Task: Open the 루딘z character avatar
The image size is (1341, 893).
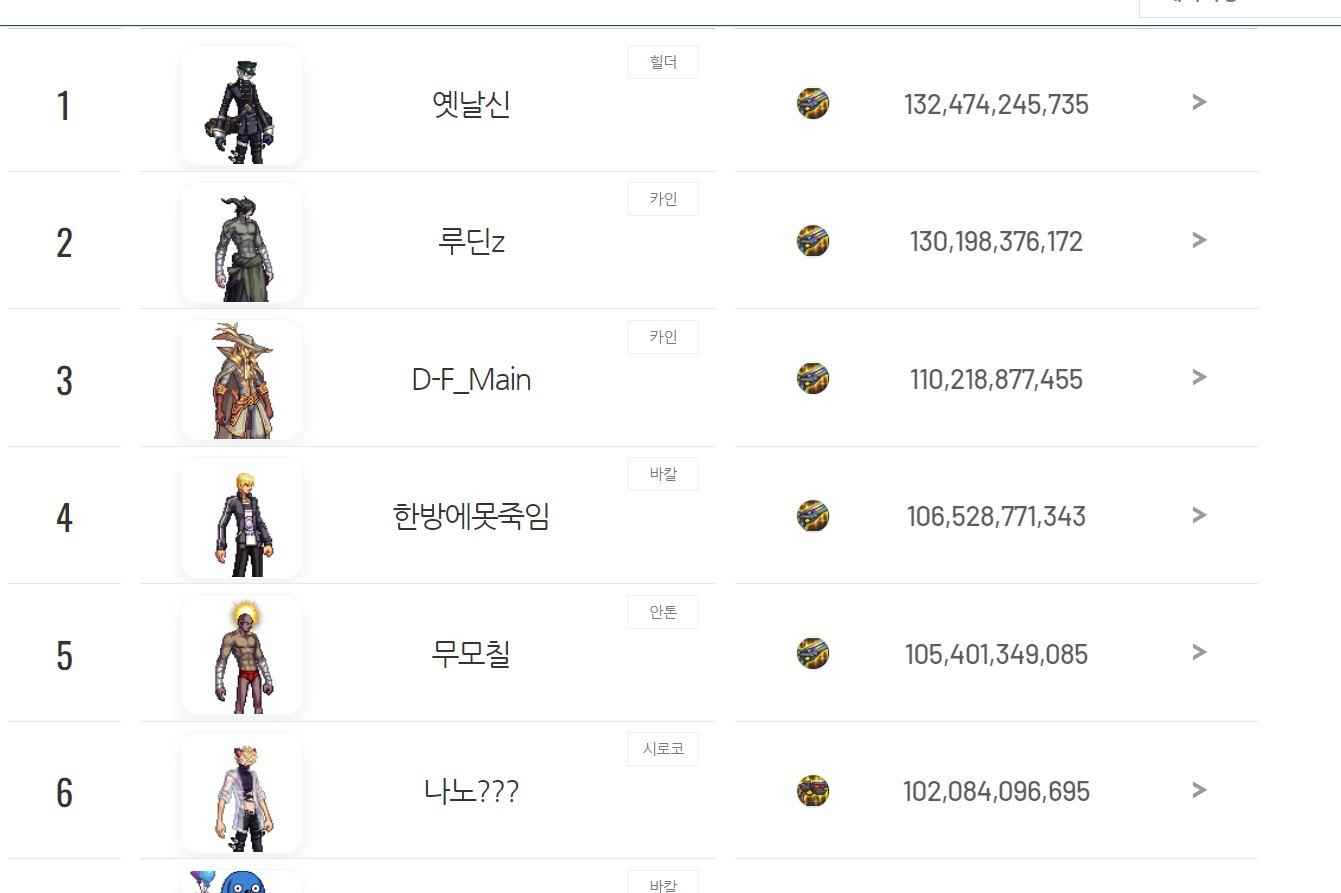Action: (241, 242)
